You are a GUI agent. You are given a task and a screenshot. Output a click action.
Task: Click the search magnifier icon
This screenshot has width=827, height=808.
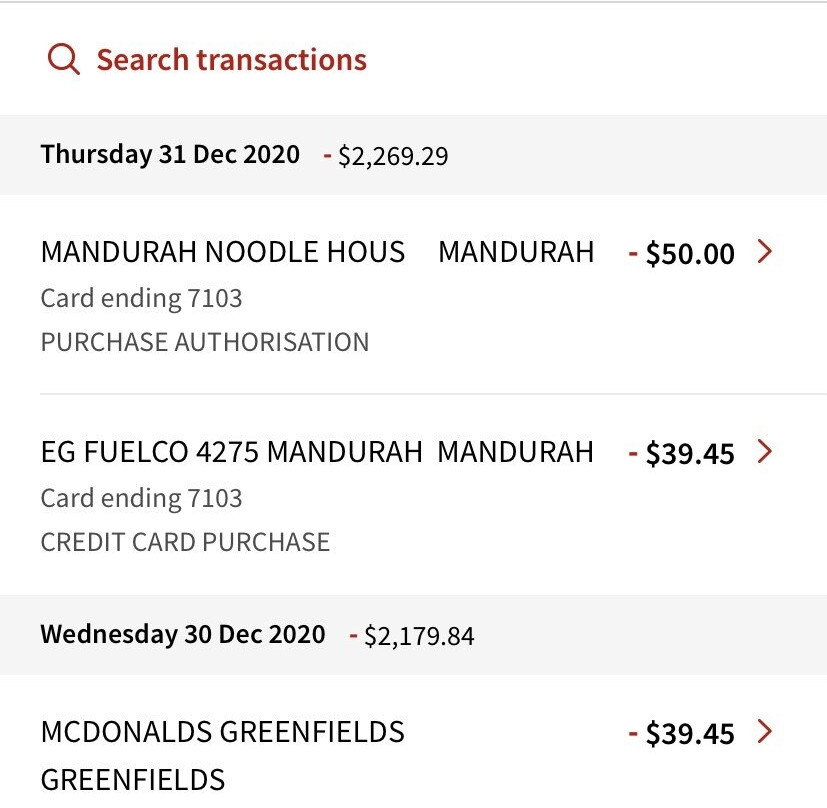64,59
